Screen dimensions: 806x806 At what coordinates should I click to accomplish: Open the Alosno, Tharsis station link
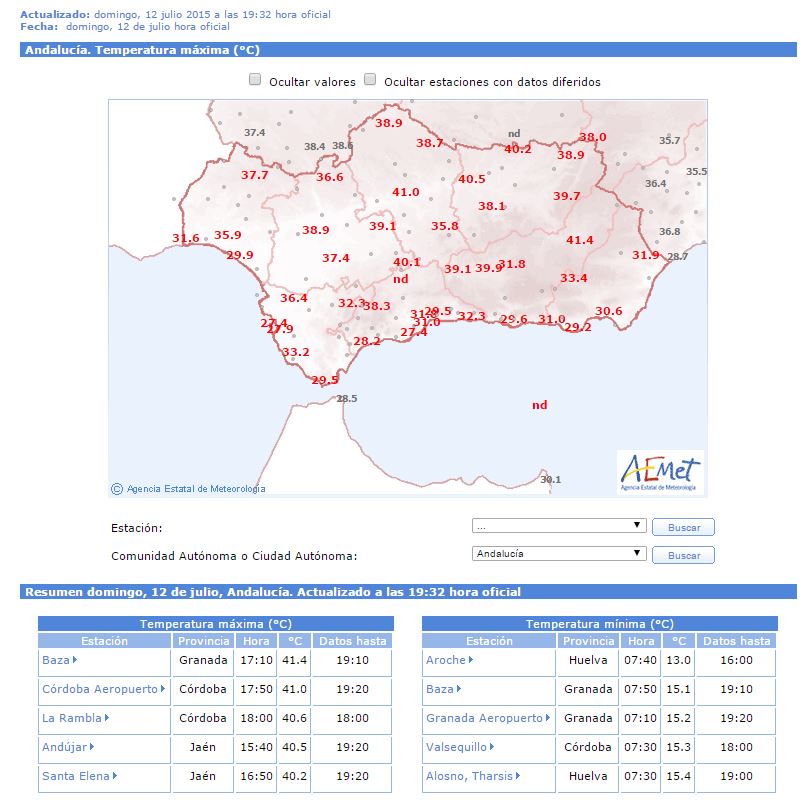point(473,776)
